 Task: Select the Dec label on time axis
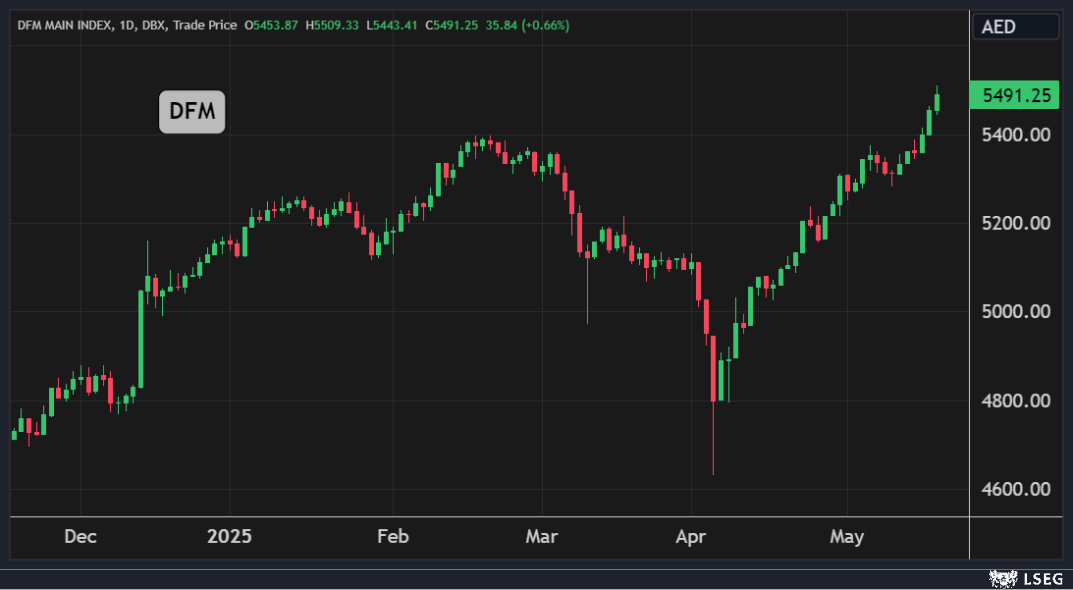pos(80,537)
